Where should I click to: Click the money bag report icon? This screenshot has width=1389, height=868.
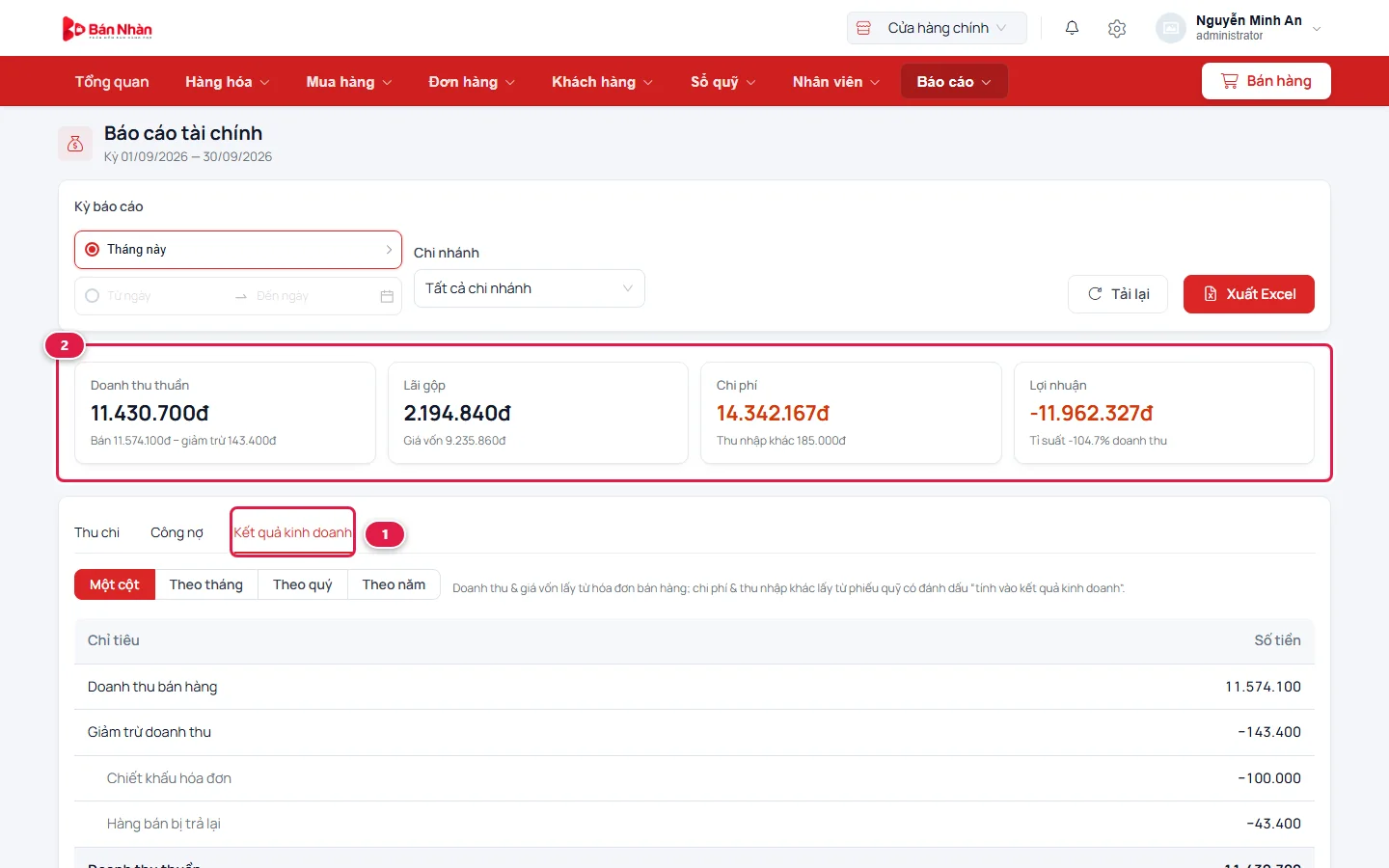coord(75,144)
